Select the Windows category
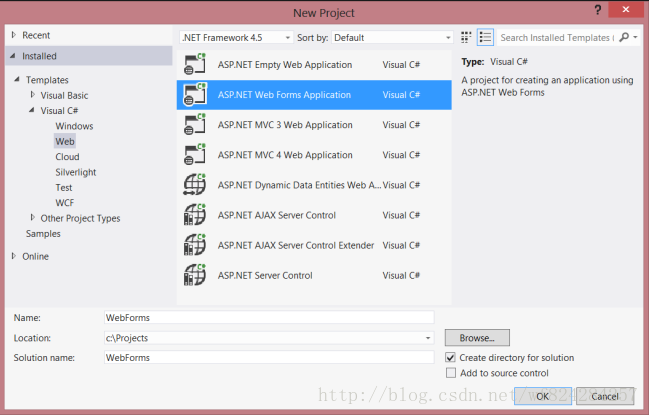 coord(74,126)
